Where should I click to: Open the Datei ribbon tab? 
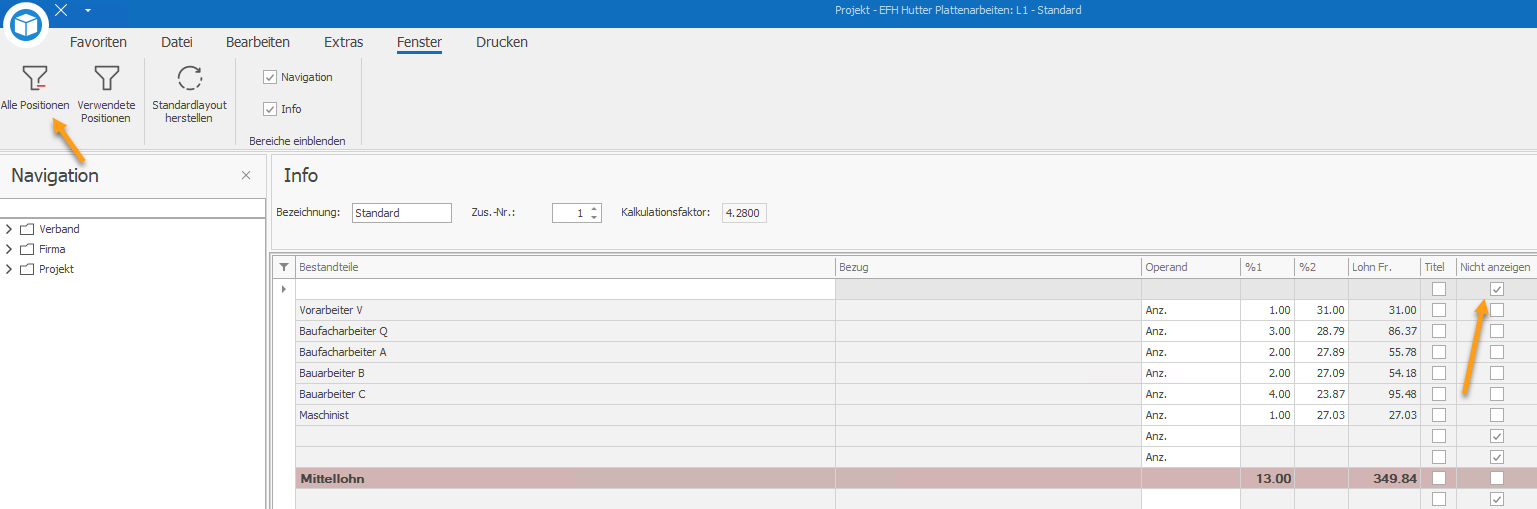click(x=177, y=42)
